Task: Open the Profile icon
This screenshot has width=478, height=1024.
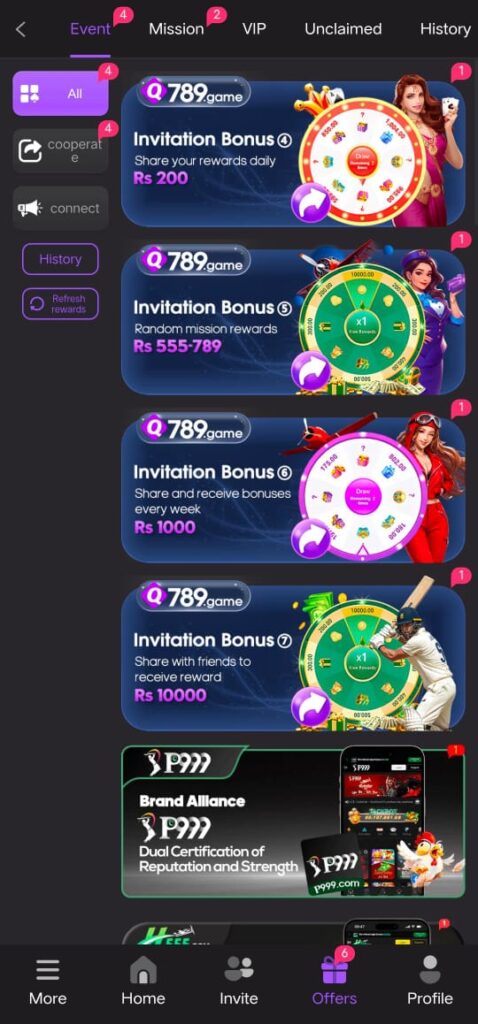Action: [430, 970]
